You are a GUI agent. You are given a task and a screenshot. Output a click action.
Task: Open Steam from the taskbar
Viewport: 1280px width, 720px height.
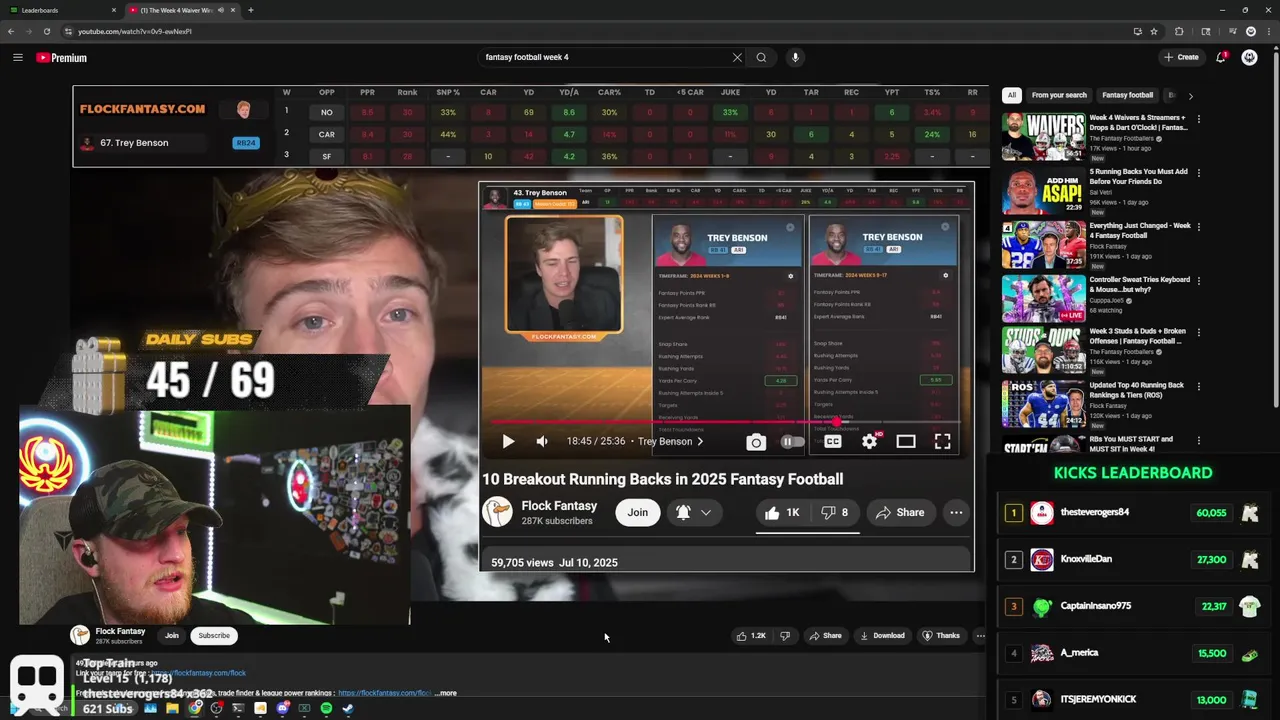348,708
